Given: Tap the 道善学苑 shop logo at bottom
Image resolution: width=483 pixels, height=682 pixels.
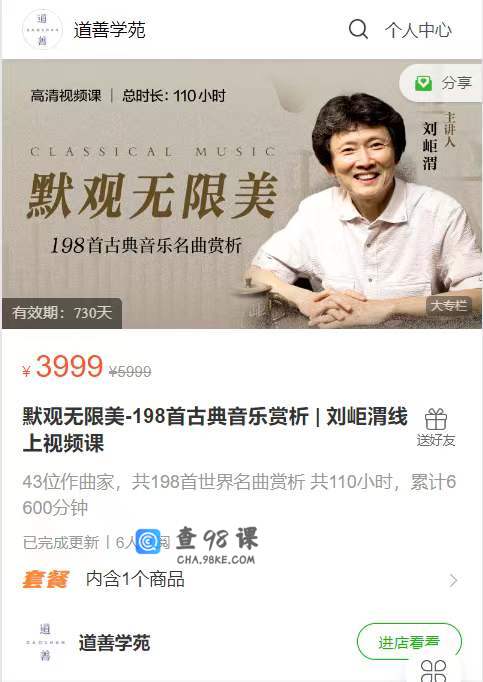Looking at the screenshot, I should point(45,642).
